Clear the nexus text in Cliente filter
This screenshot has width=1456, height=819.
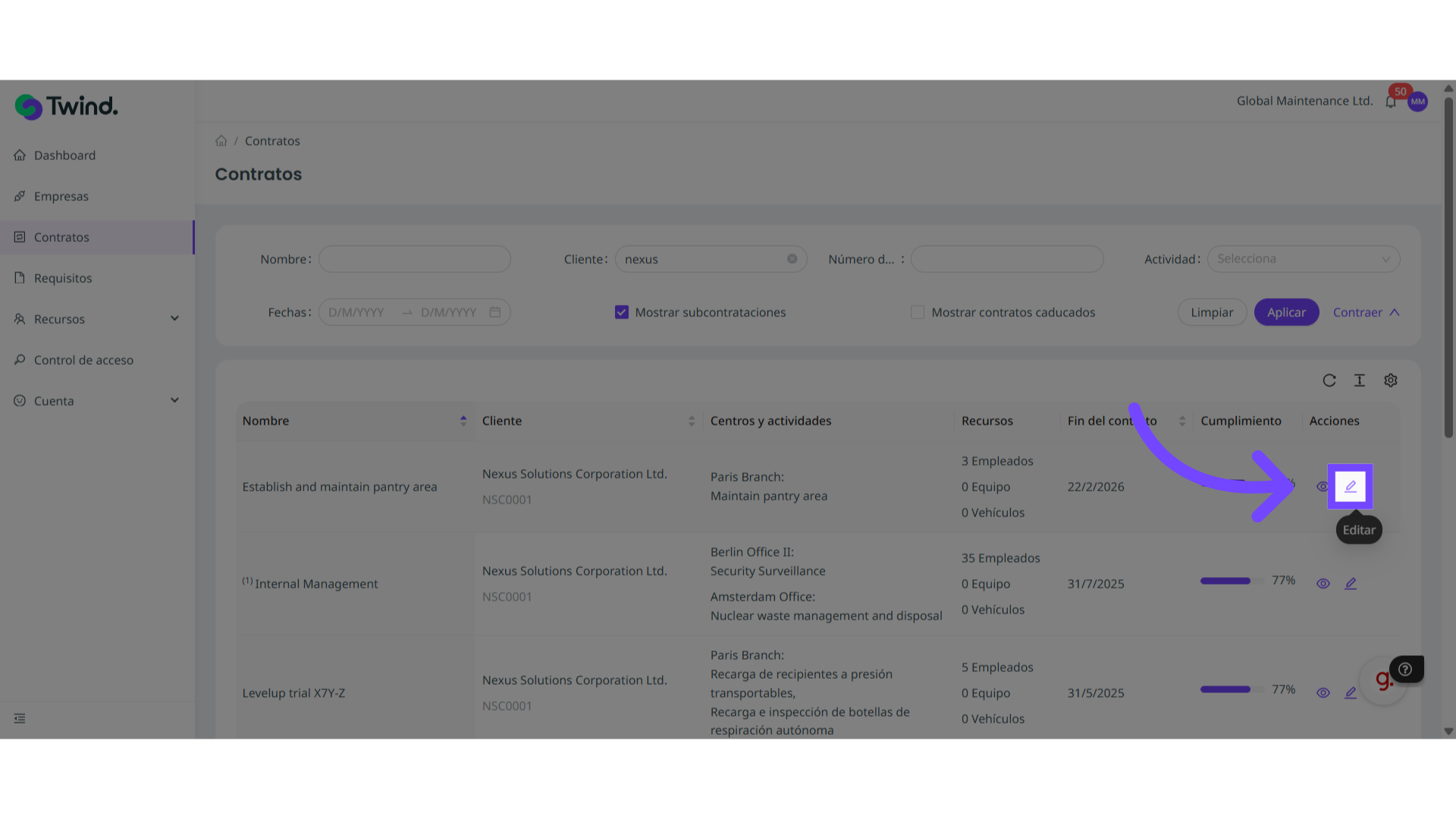[x=792, y=259]
